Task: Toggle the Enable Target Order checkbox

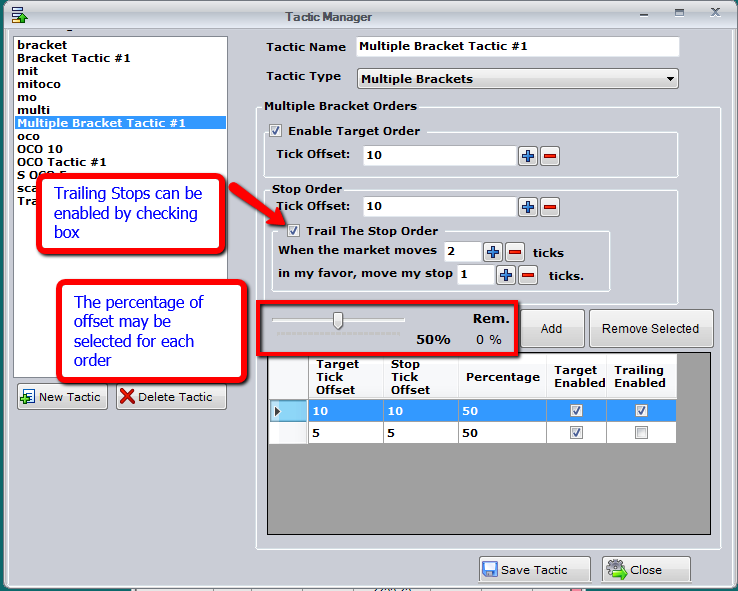Action: (276, 131)
